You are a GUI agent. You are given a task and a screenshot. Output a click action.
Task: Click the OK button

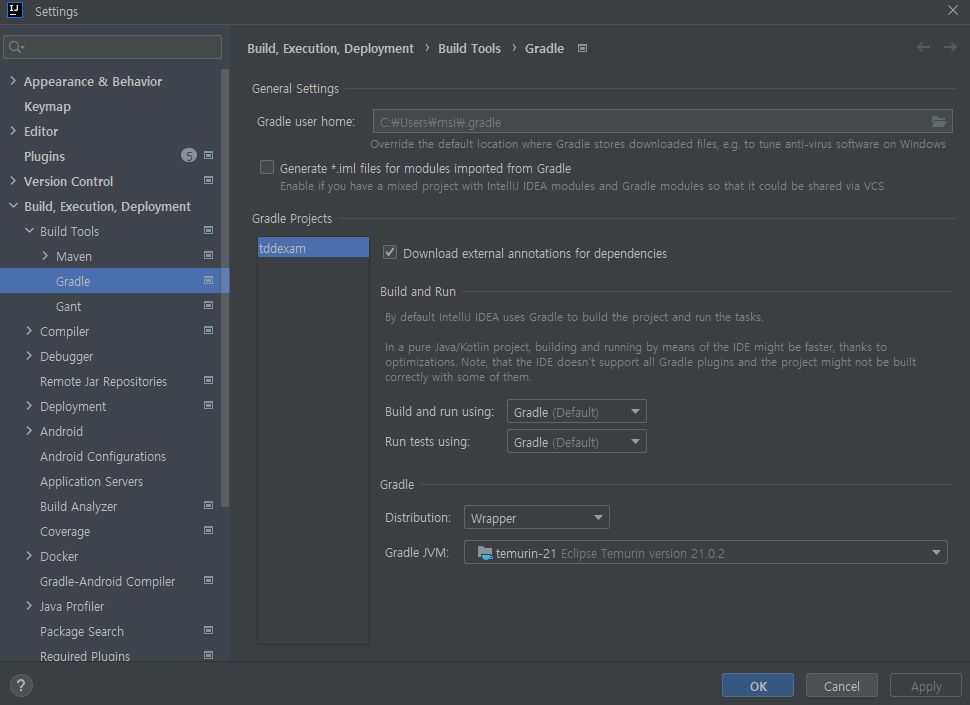tap(757, 685)
